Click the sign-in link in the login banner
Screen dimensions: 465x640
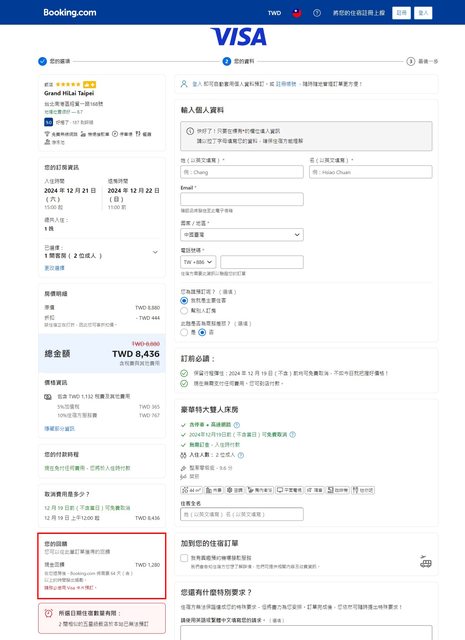[x=197, y=84]
